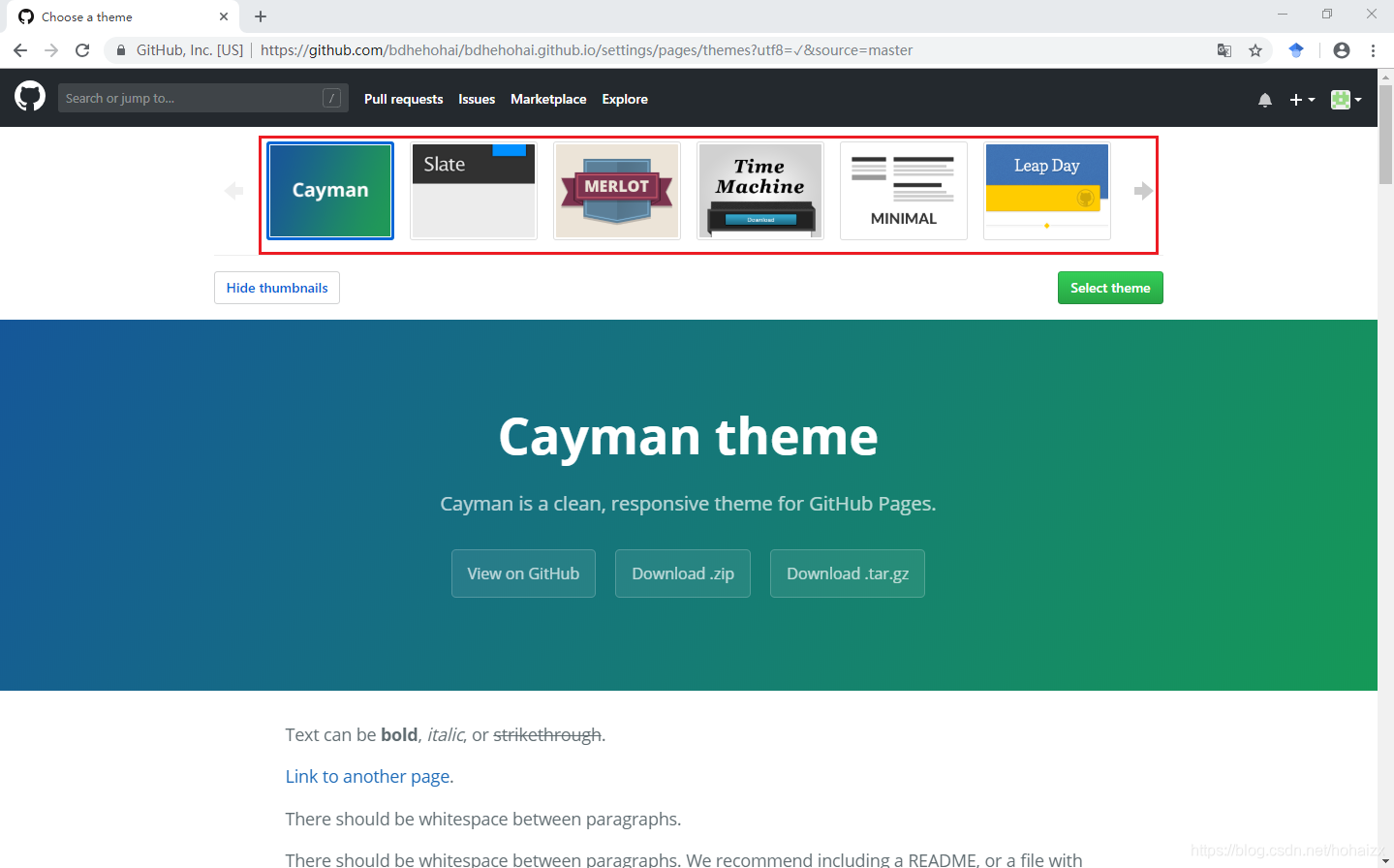Follow the Link to another page

[x=367, y=776]
